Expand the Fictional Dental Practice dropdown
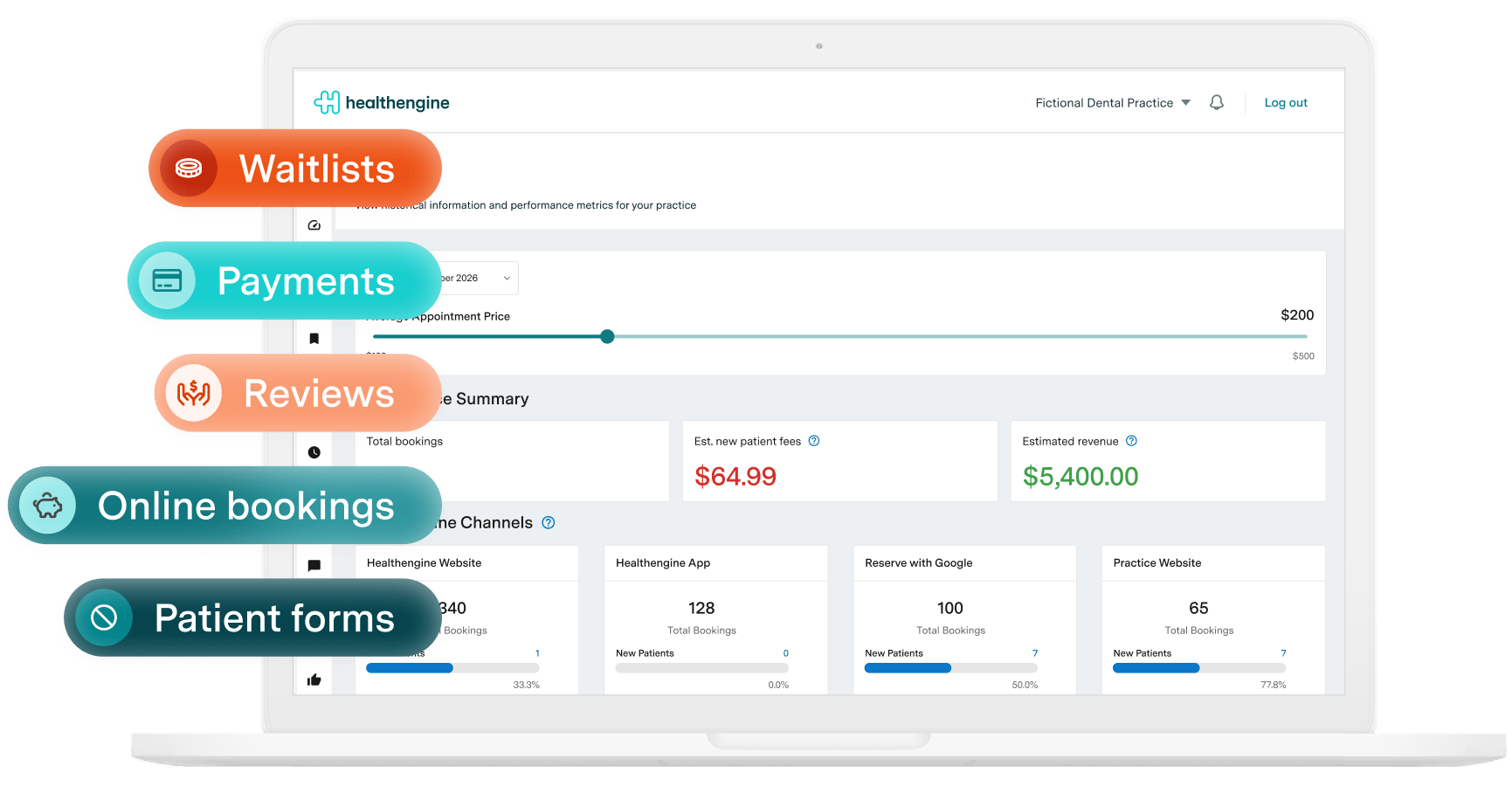The width and height of the screenshot is (1512, 786). (x=1113, y=103)
